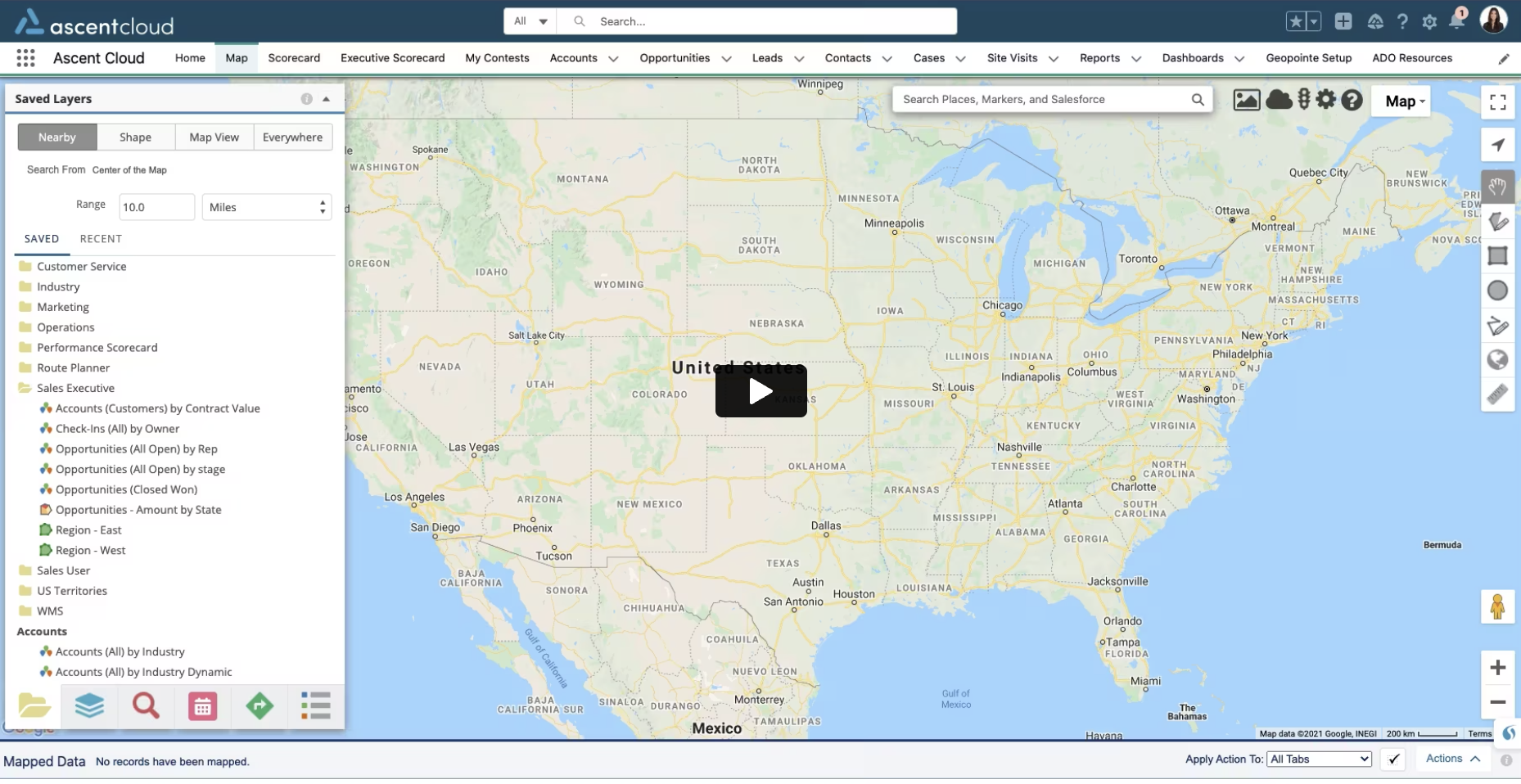
Task: Play the video overlay
Action: pos(761,391)
